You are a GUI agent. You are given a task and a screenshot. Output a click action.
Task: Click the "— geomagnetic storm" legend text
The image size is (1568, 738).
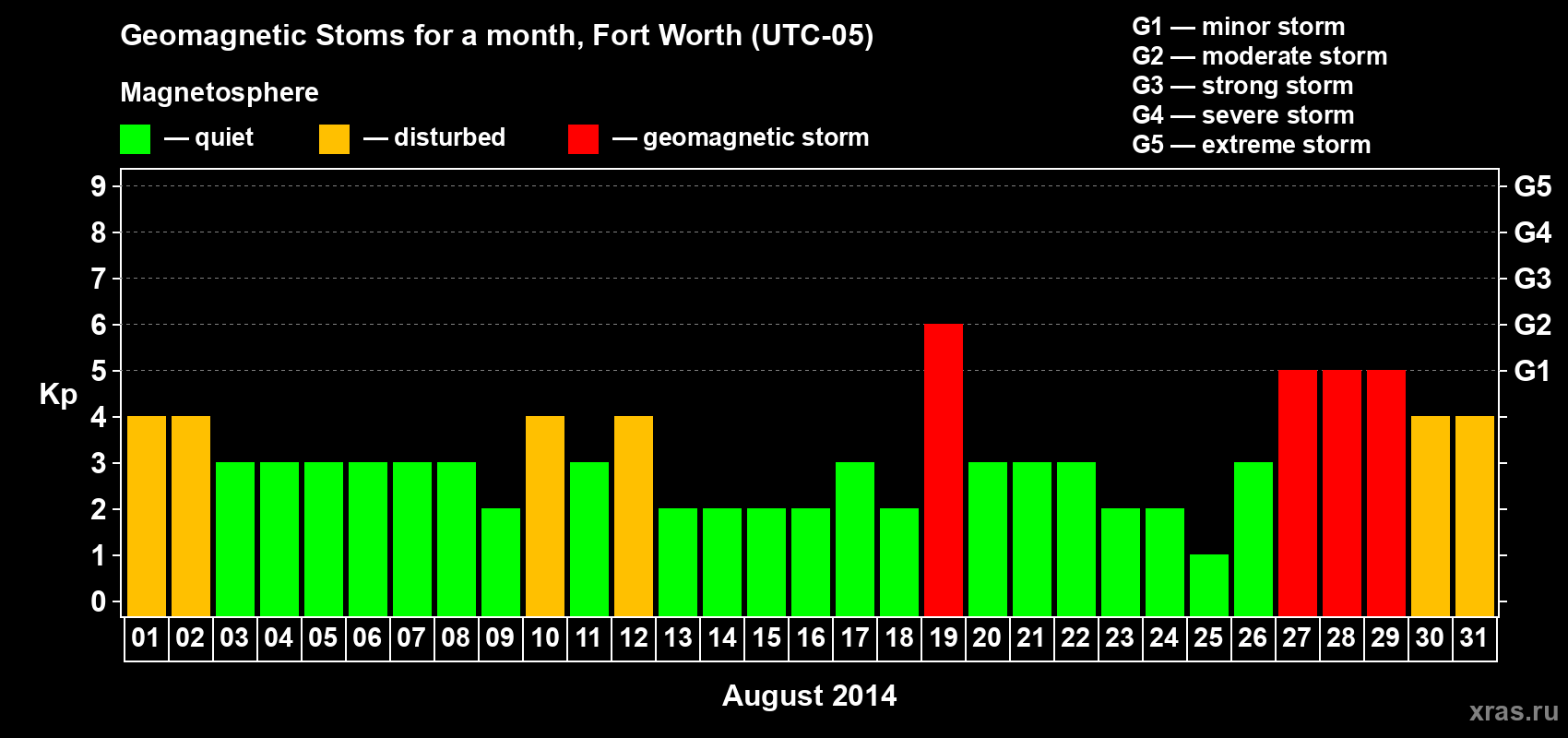(x=741, y=137)
